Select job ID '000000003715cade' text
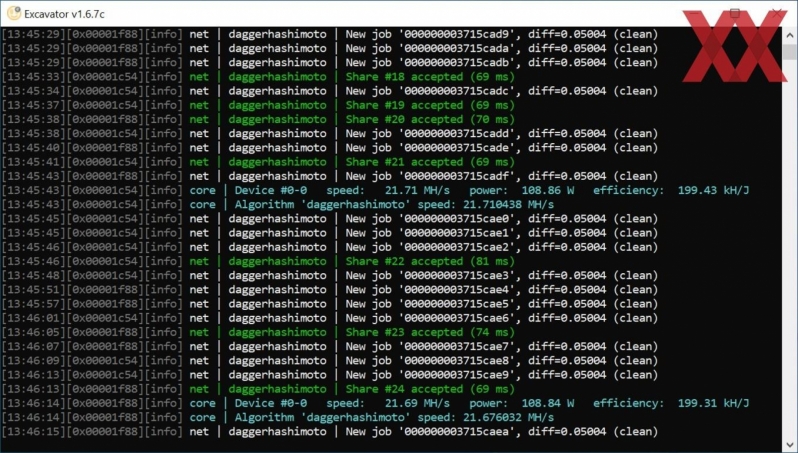The width and height of the screenshot is (798, 453). click(x=461, y=148)
